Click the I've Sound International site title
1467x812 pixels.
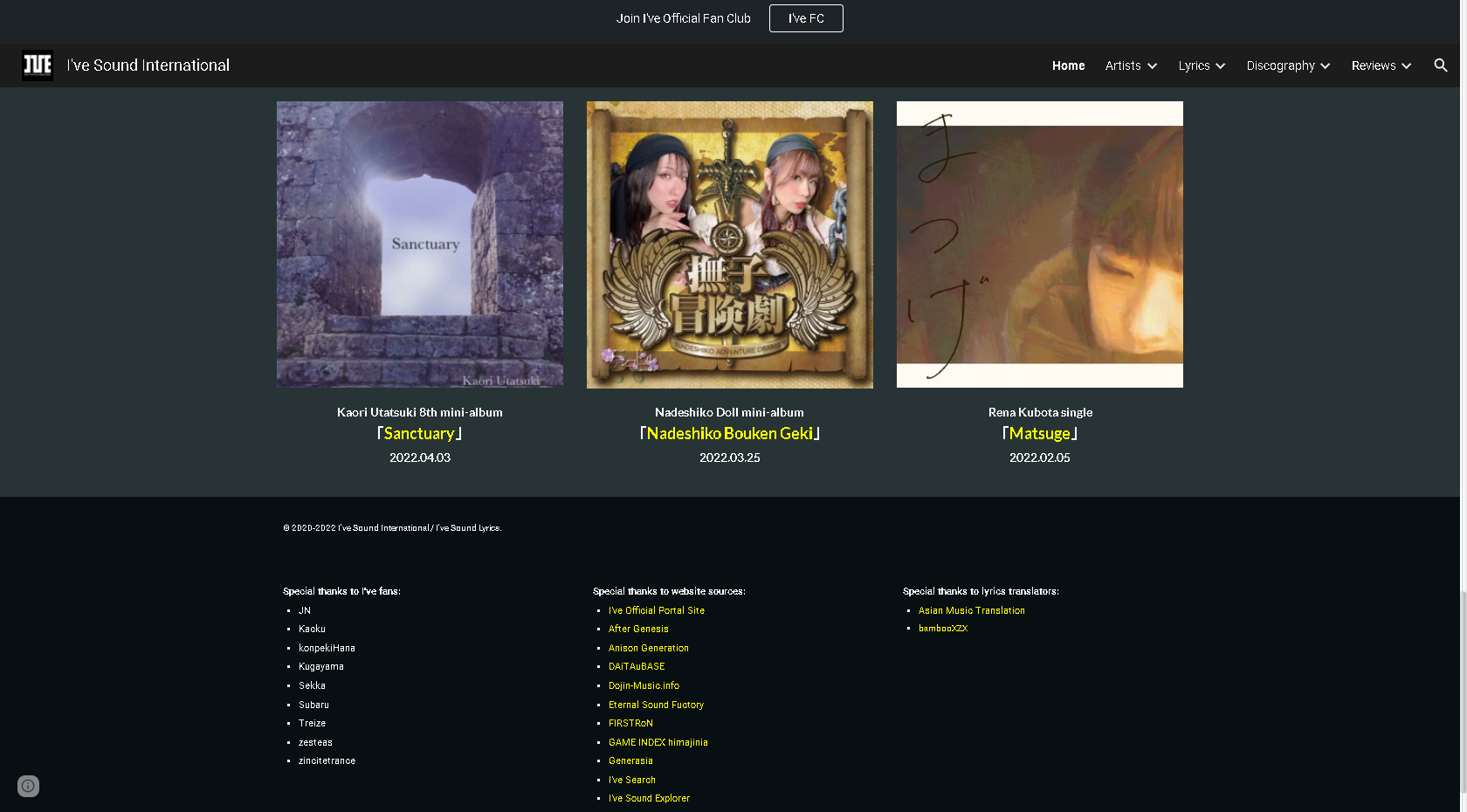(148, 65)
